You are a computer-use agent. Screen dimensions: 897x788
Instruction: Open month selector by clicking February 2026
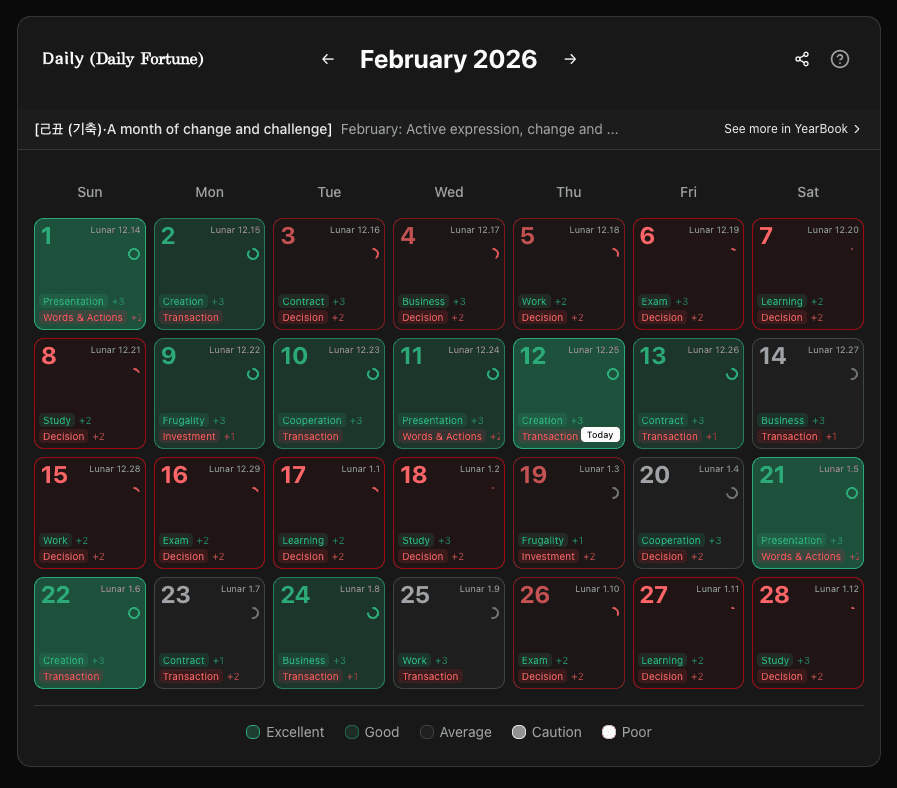(x=448, y=59)
